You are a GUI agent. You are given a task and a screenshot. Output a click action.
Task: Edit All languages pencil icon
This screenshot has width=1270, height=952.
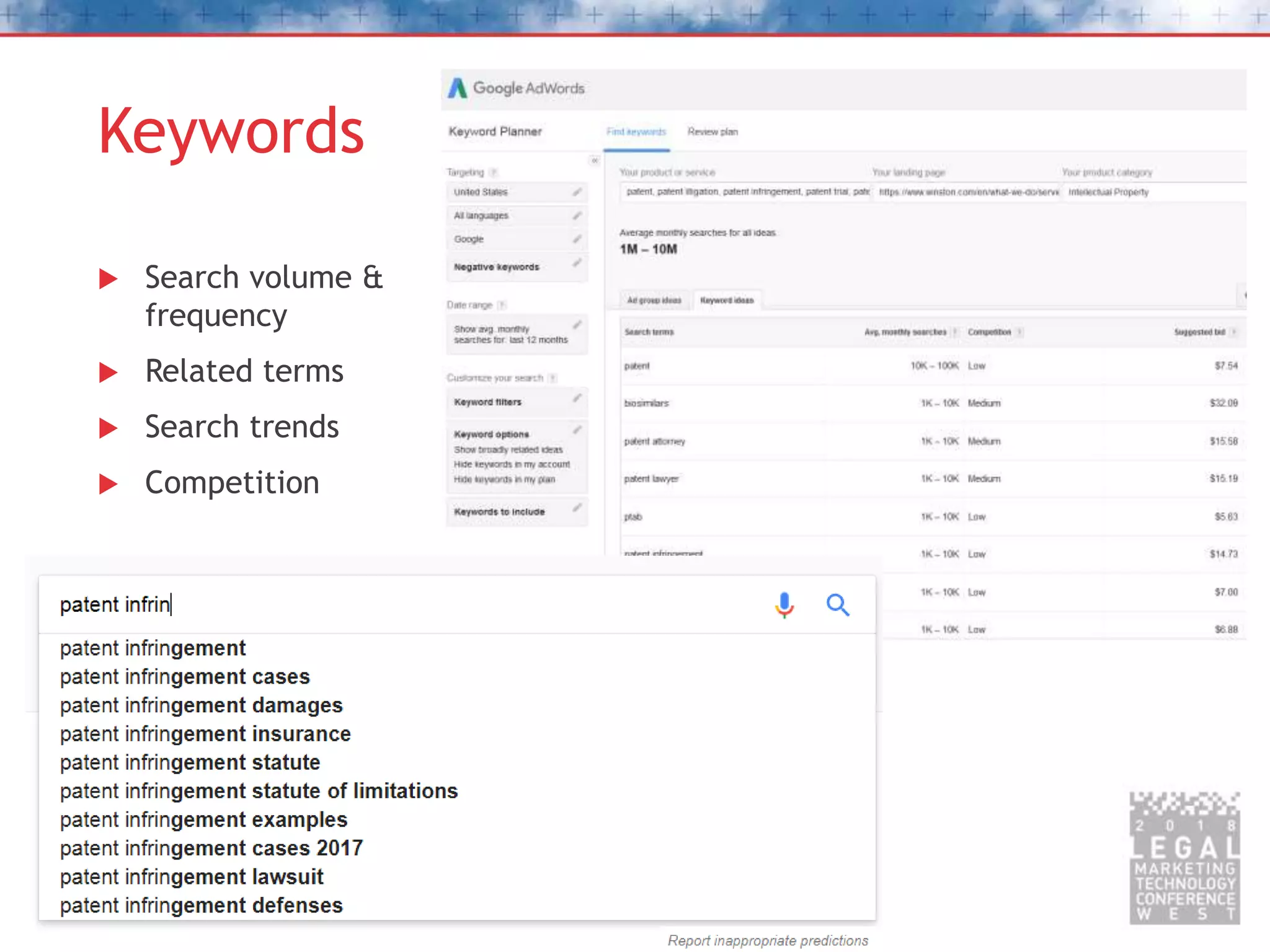click(x=577, y=216)
